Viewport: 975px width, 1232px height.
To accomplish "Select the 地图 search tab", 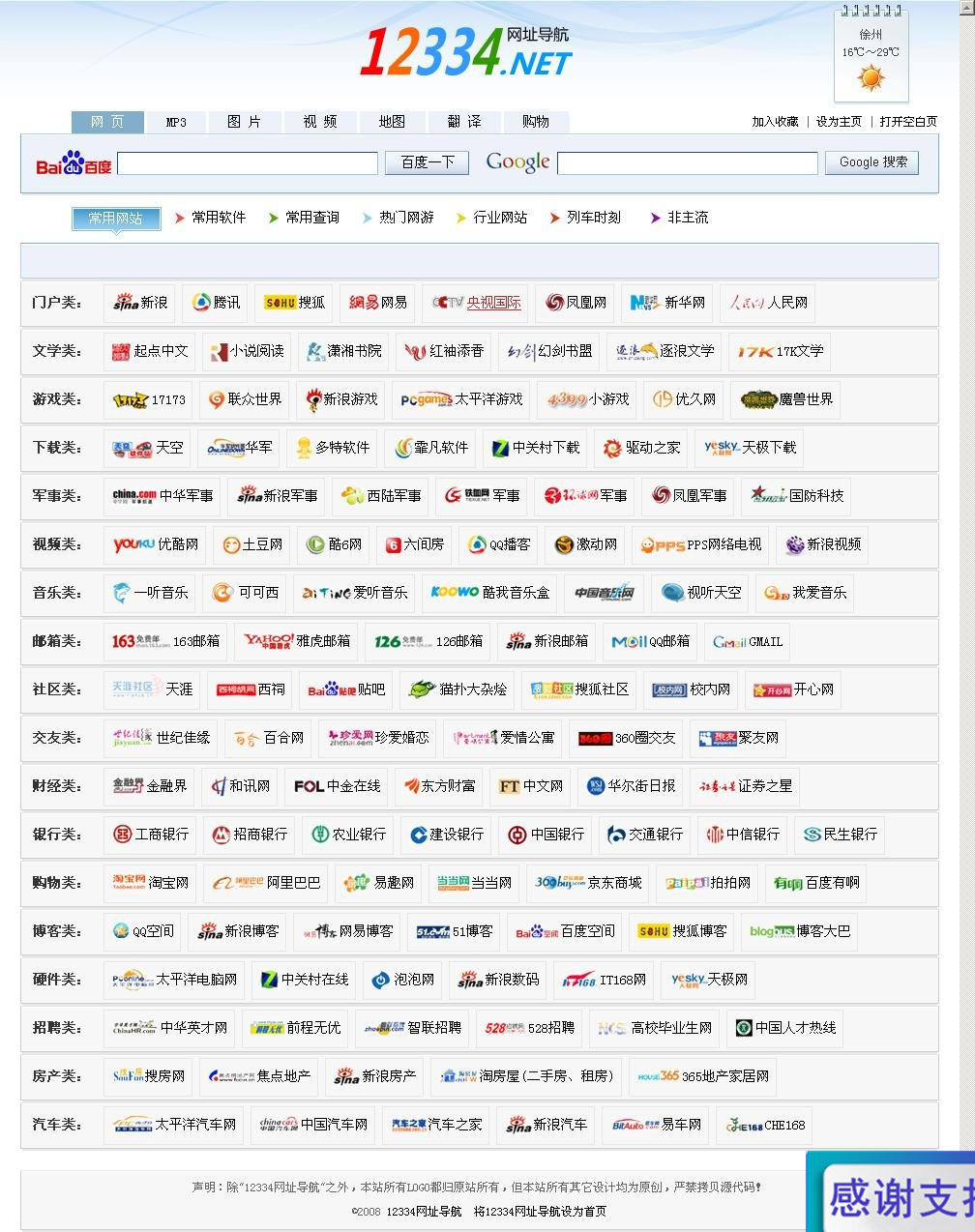I will (392, 122).
